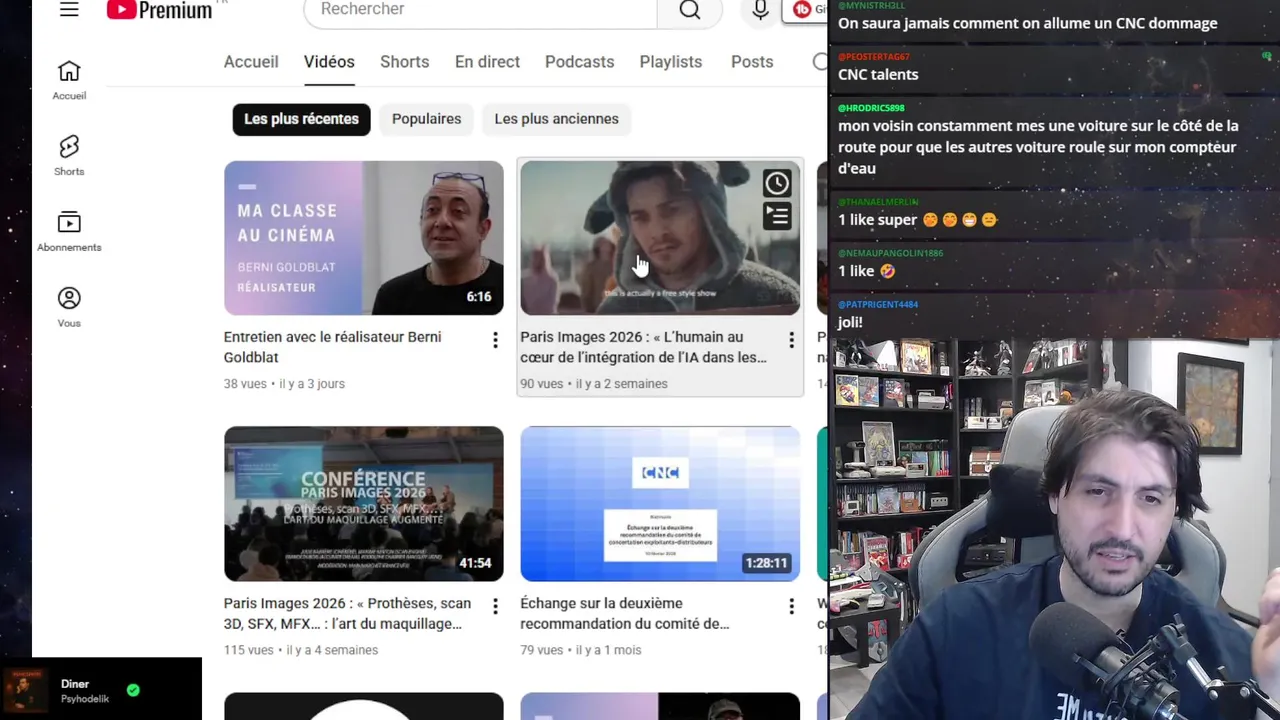Image resolution: width=1280 pixels, height=720 pixels.
Task: Select the Vidéos channel tab
Action: [329, 62]
